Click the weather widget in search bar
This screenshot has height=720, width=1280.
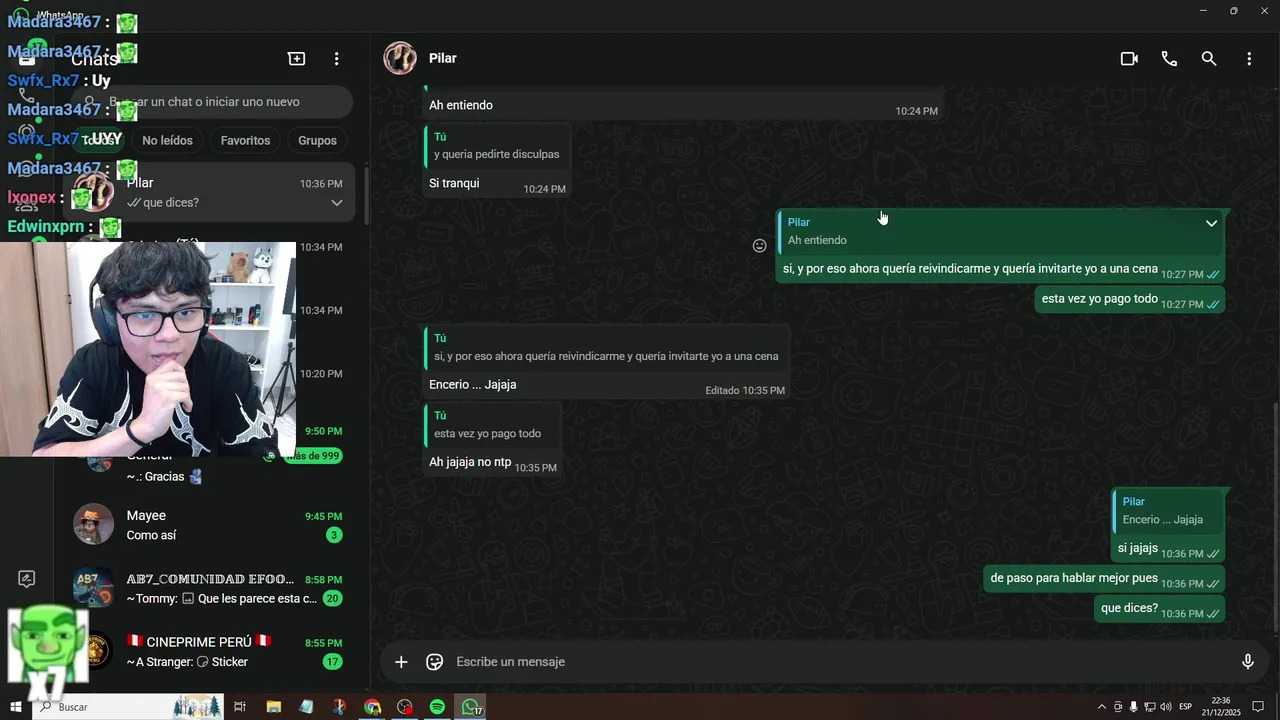coord(197,707)
